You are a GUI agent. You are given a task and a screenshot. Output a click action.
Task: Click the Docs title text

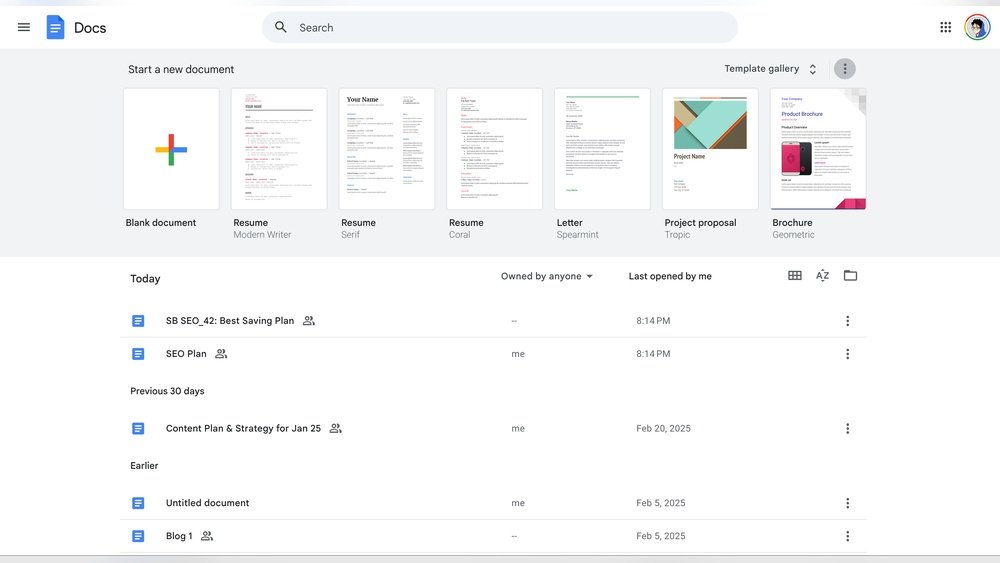click(x=90, y=27)
